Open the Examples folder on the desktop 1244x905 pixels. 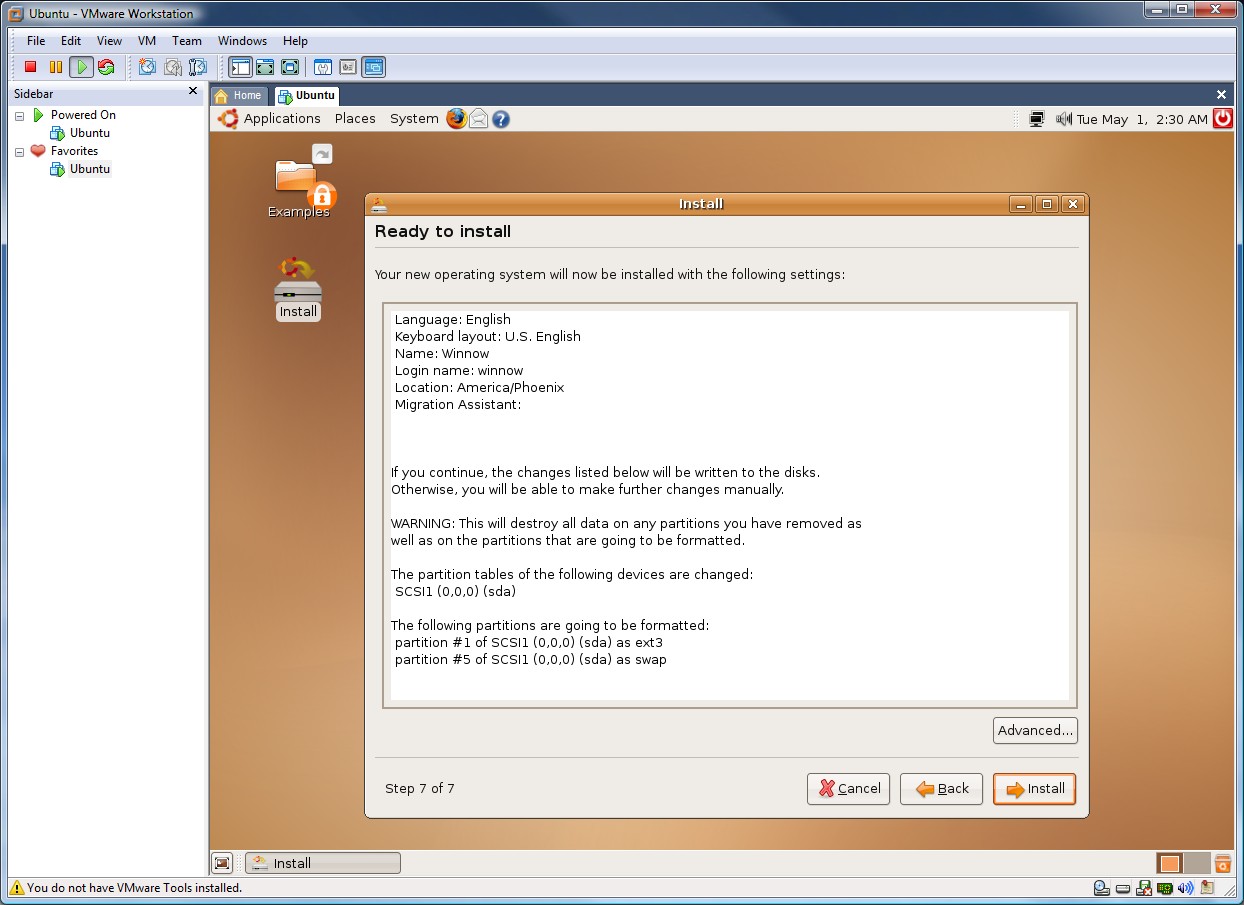(299, 182)
